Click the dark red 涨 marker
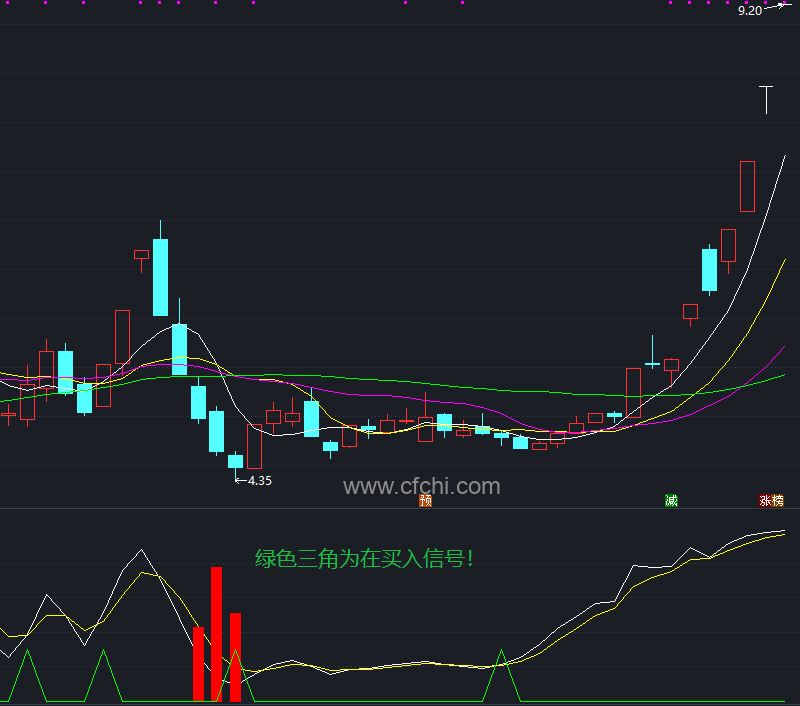 tap(765, 500)
